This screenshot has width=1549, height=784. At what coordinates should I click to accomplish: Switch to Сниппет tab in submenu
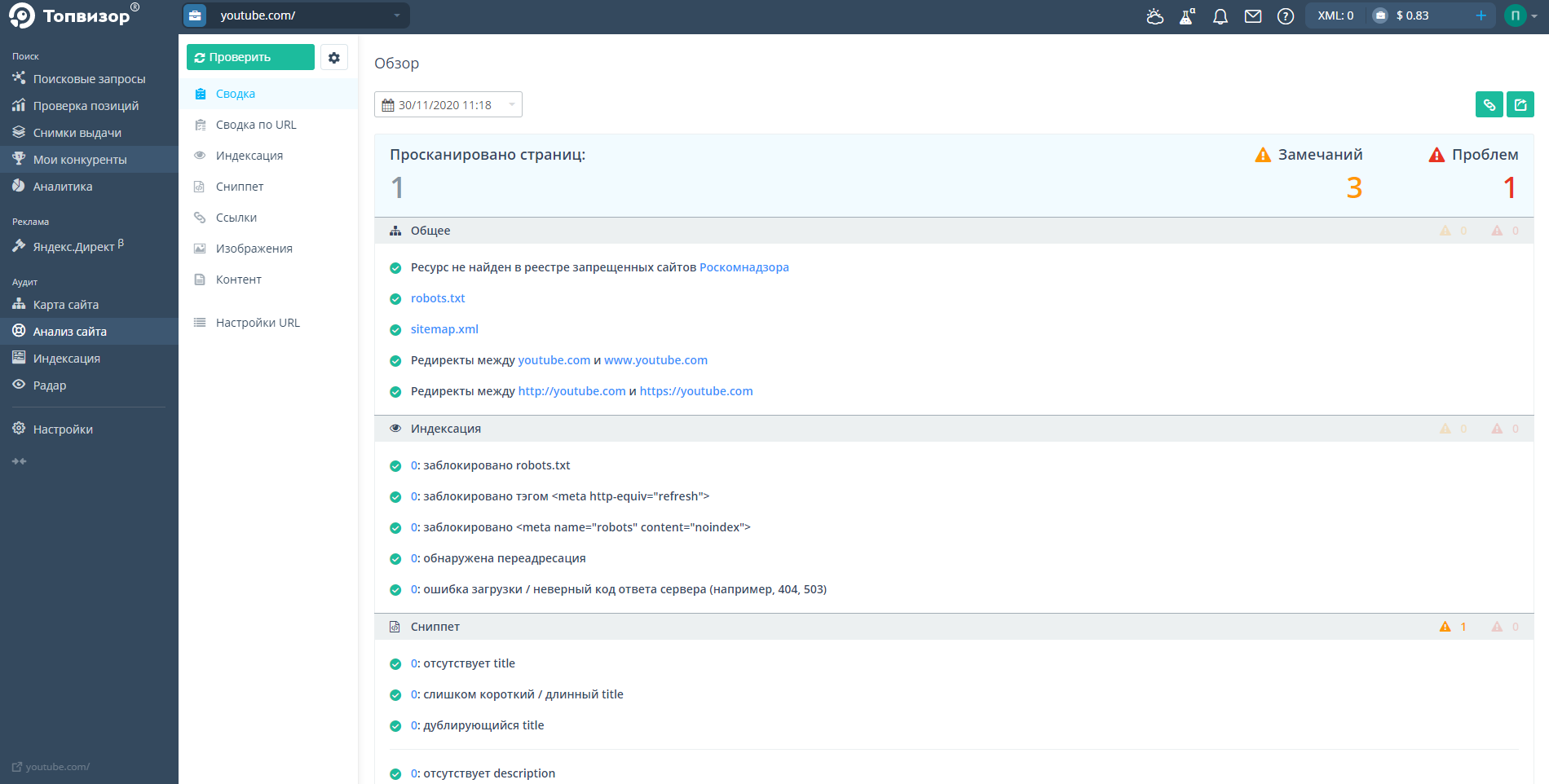click(268, 187)
